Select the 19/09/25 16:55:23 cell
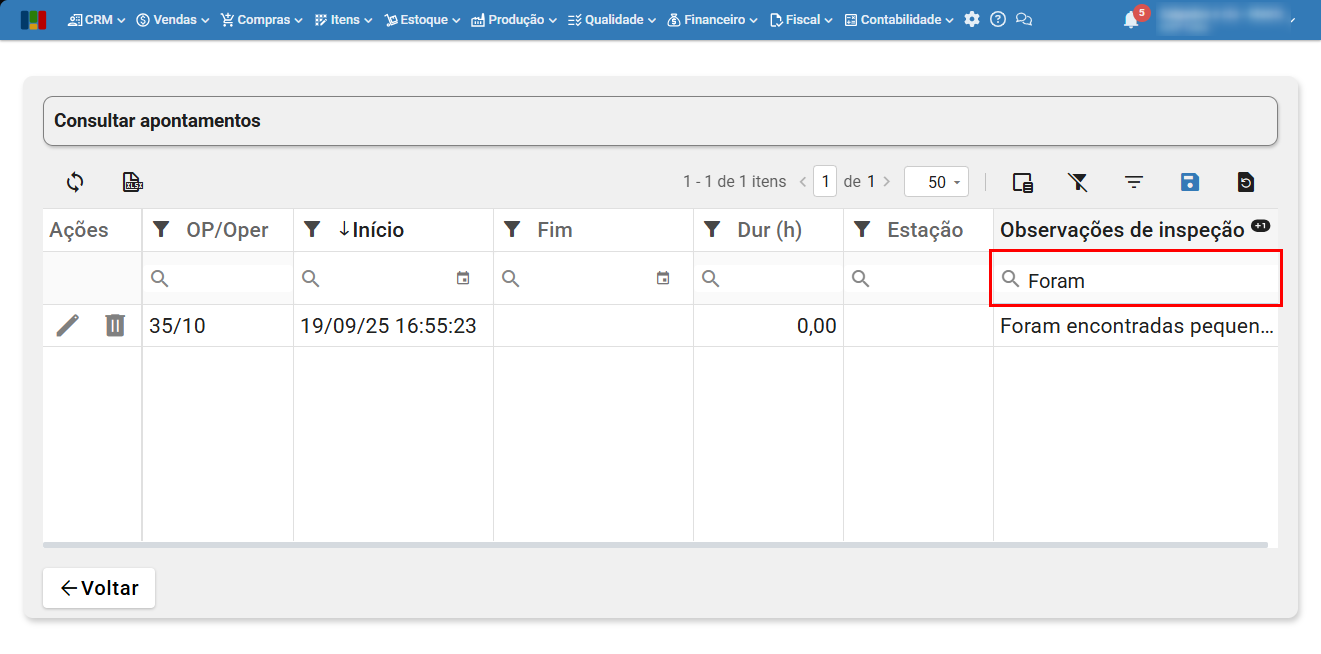 [x=393, y=326]
